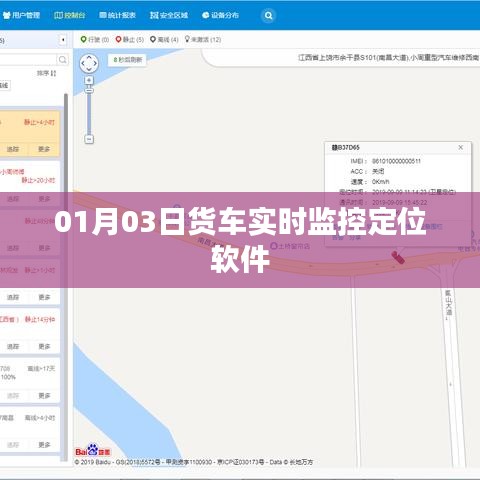
Task: Filter vehicles by 行驶 (0)
Action: coord(95,40)
